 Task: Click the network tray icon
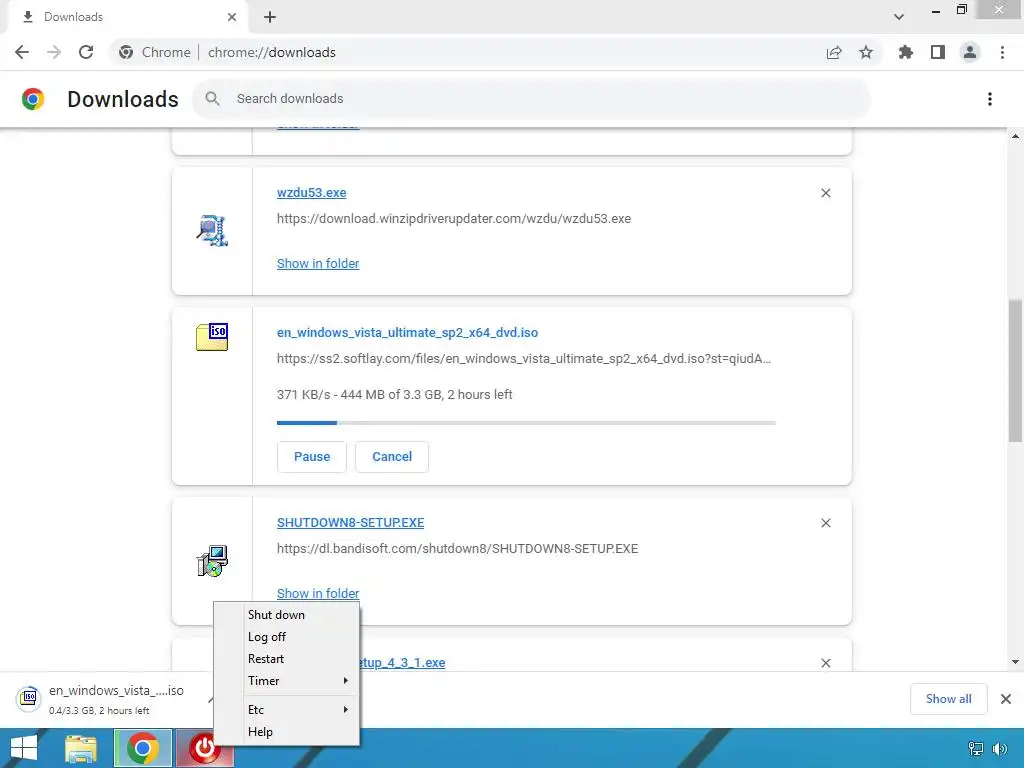pos(976,748)
